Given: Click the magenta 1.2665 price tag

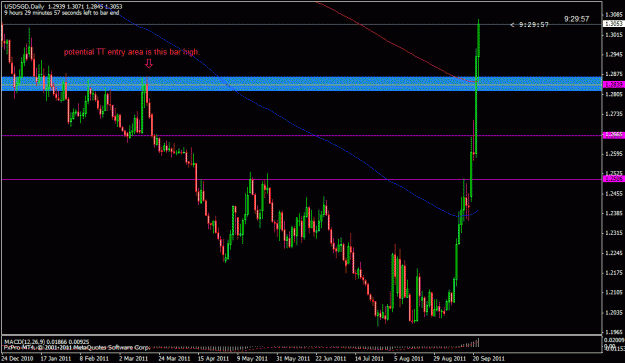Looking at the screenshot, I should pos(613,135).
